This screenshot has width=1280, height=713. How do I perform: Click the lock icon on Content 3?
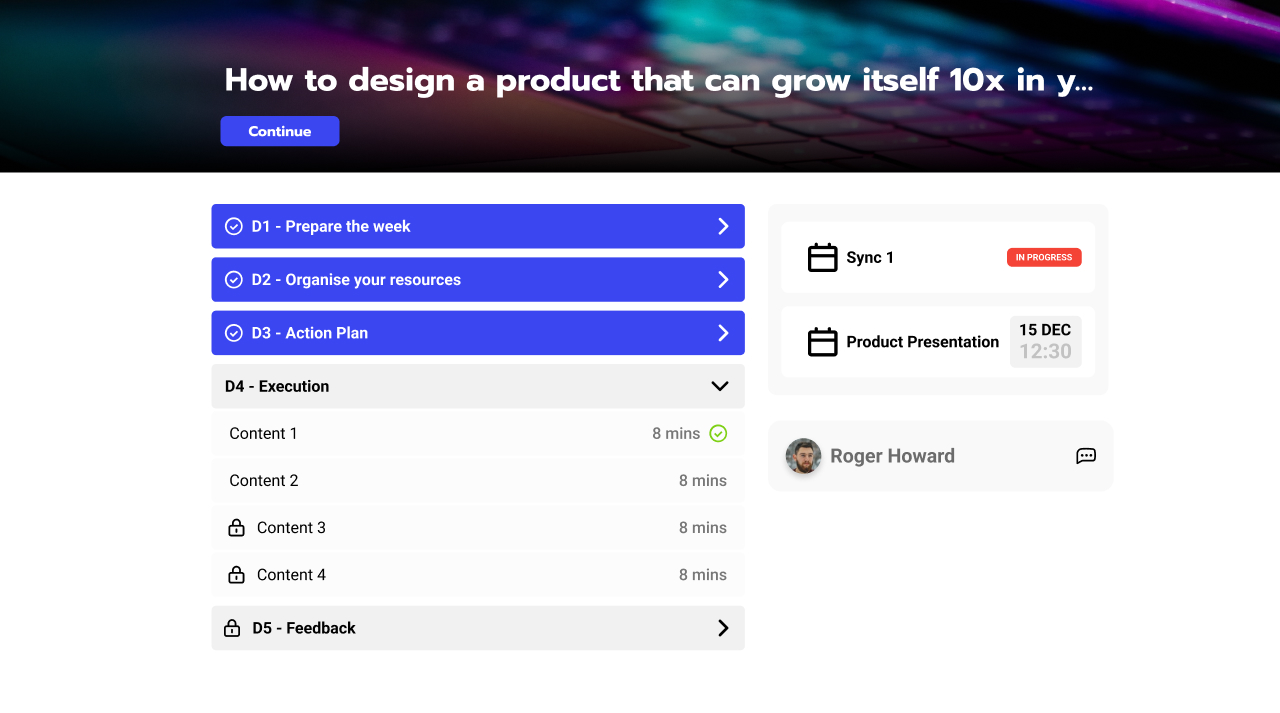pyautogui.click(x=236, y=527)
